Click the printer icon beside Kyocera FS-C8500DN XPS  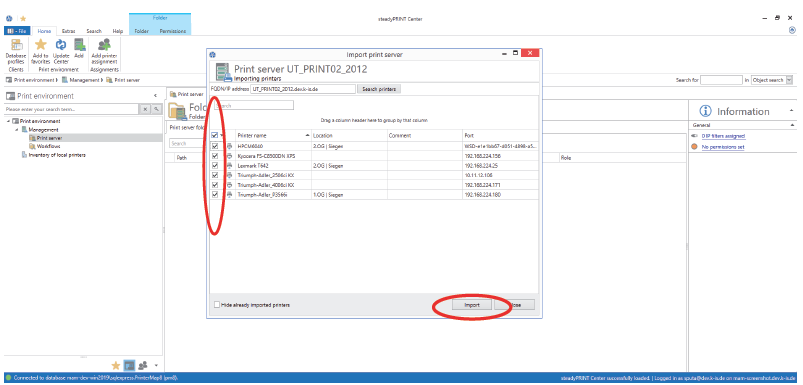pos(229,156)
